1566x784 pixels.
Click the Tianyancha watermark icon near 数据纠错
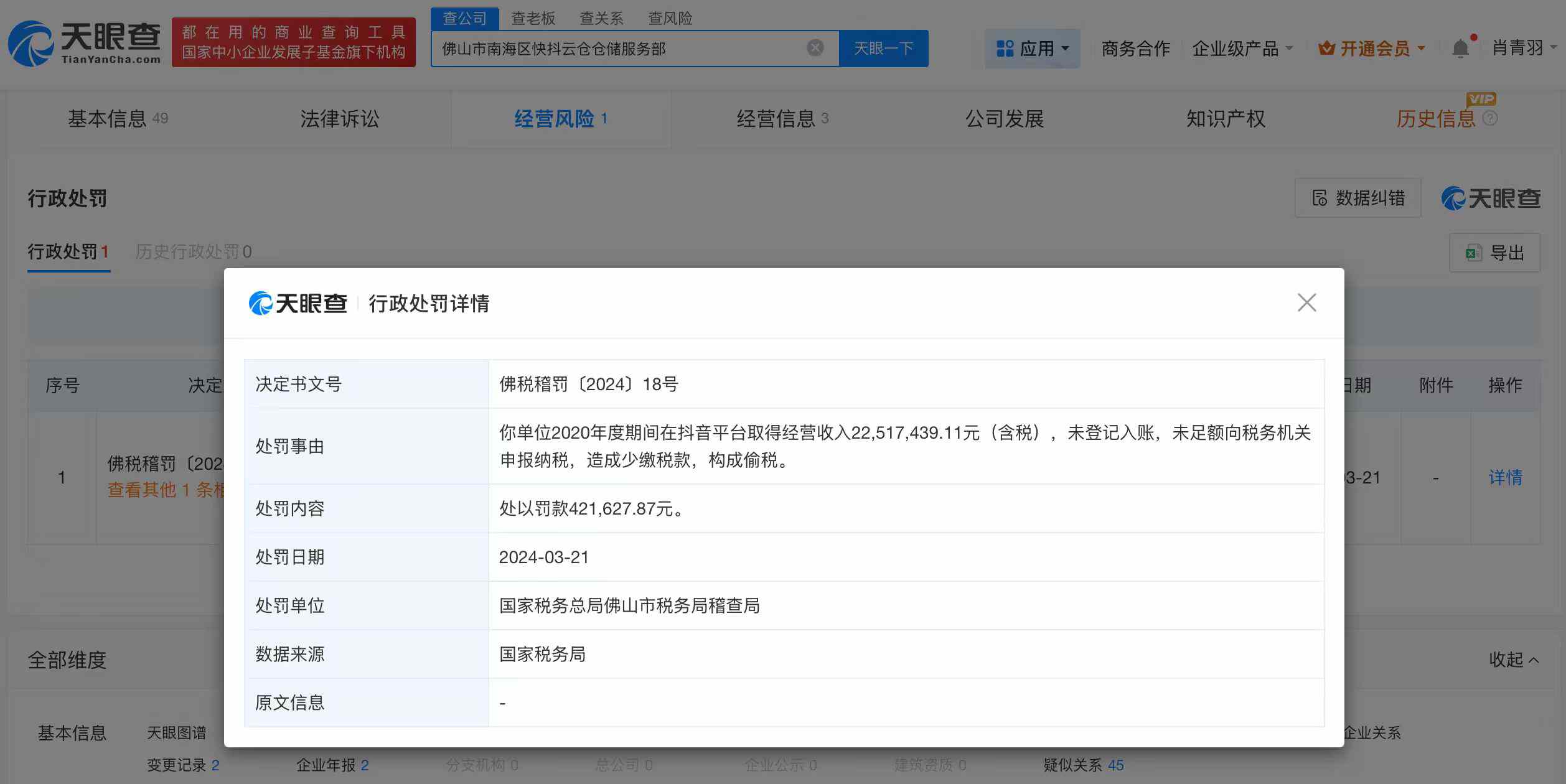click(1452, 199)
